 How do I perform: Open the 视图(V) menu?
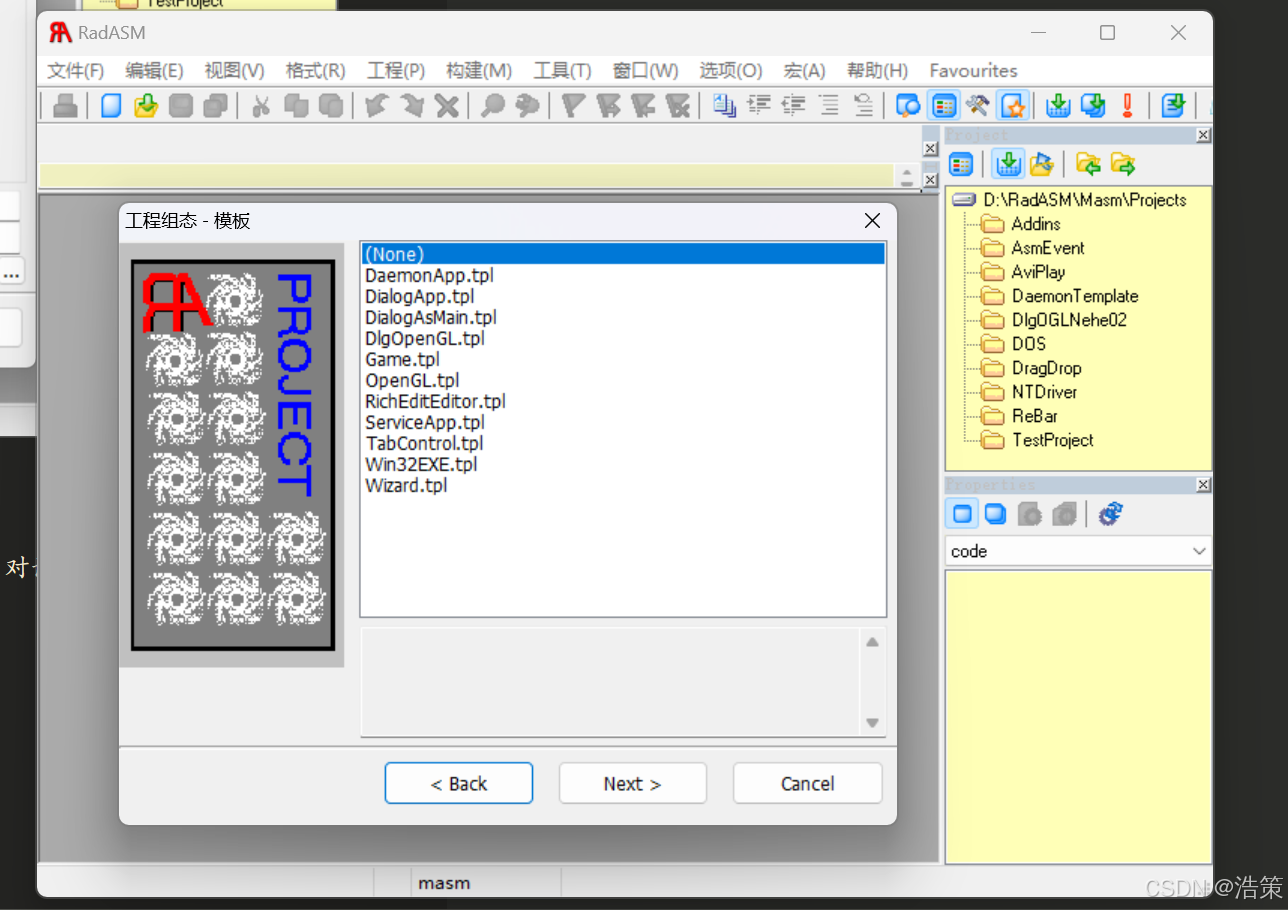click(x=234, y=71)
